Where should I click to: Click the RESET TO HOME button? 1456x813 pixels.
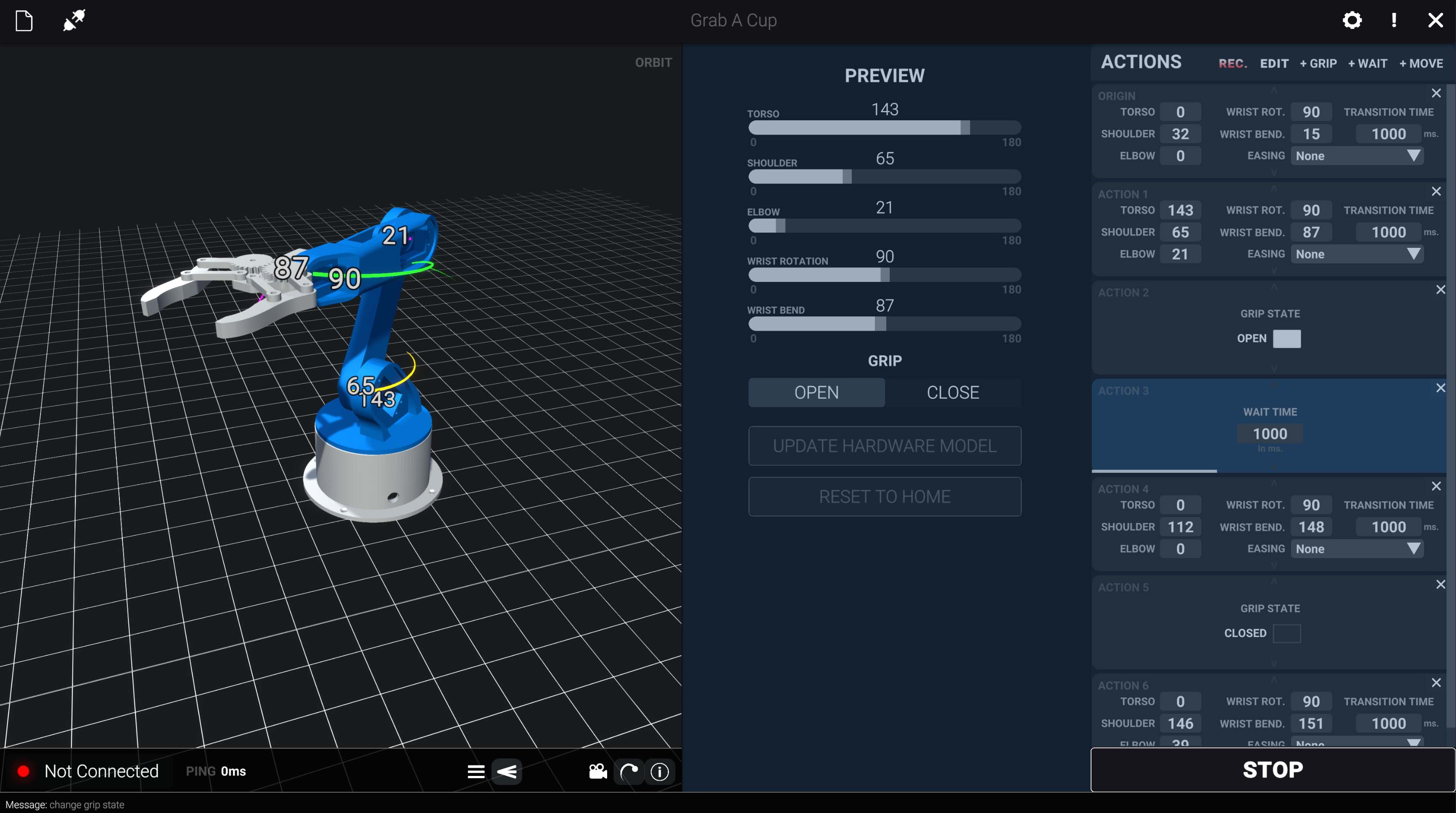(885, 497)
